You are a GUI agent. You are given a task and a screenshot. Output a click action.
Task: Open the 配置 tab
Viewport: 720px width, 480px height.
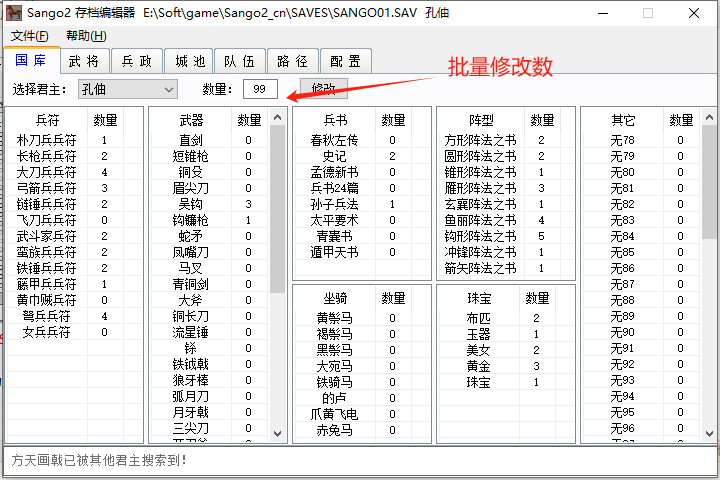pos(345,61)
